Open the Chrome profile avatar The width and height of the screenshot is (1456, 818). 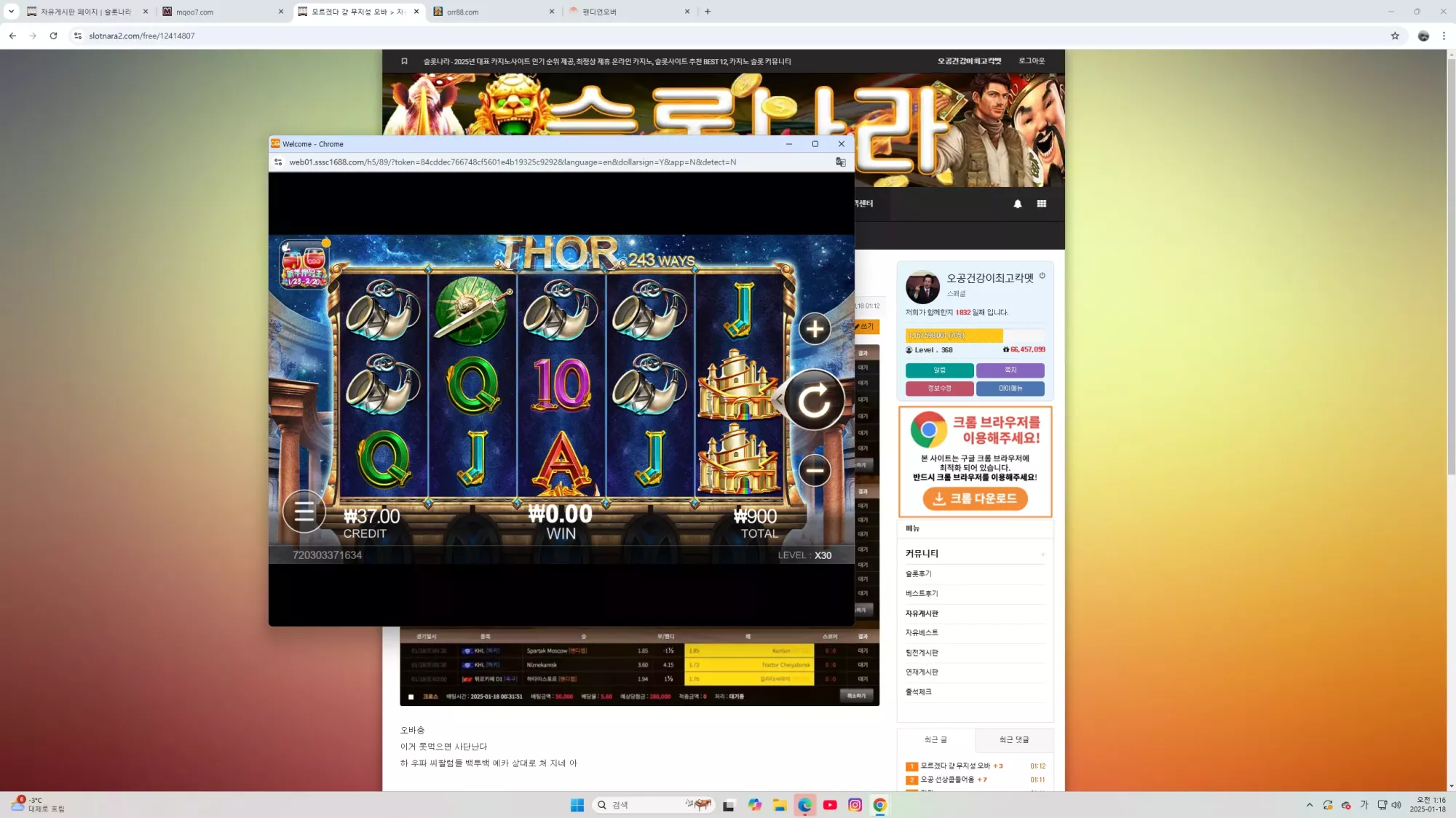point(1423,36)
